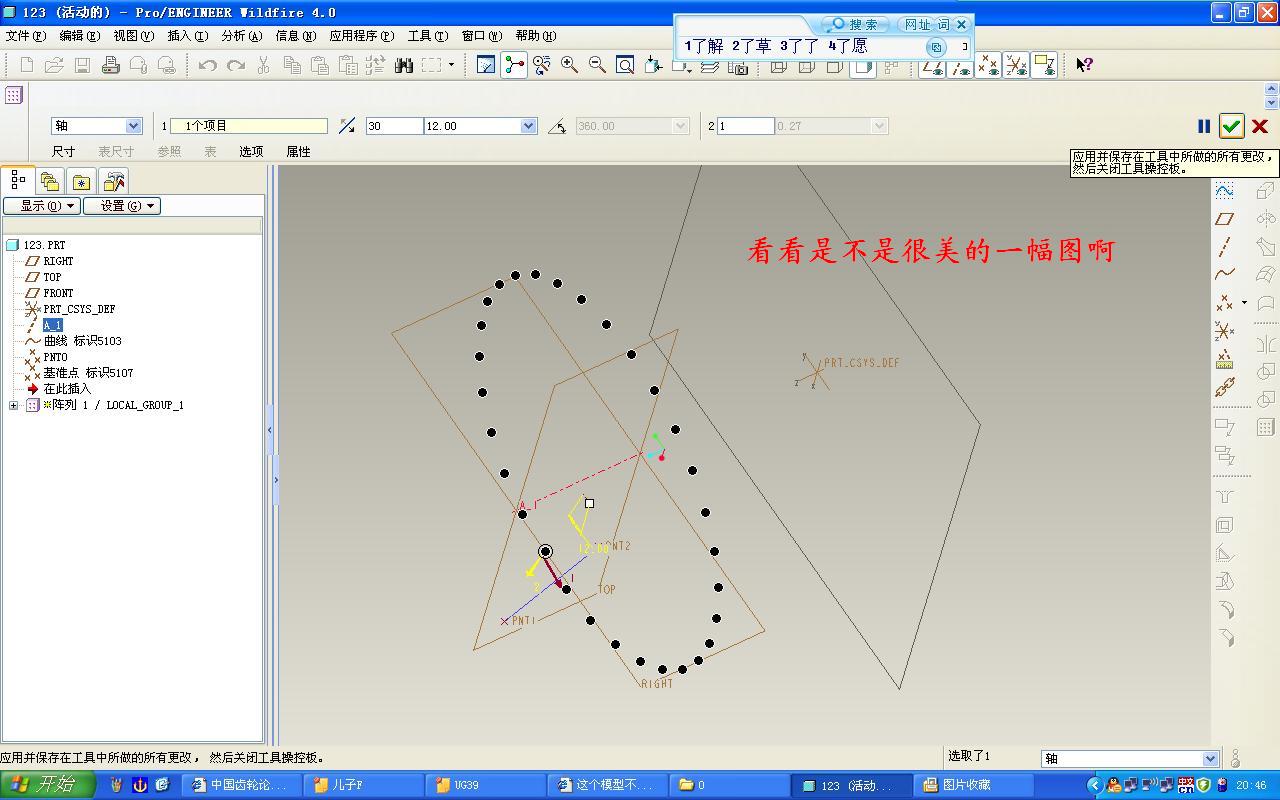Select the RIGHT plane in model tree
Viewport: 1280px width, 800px height.
[57, 261]
